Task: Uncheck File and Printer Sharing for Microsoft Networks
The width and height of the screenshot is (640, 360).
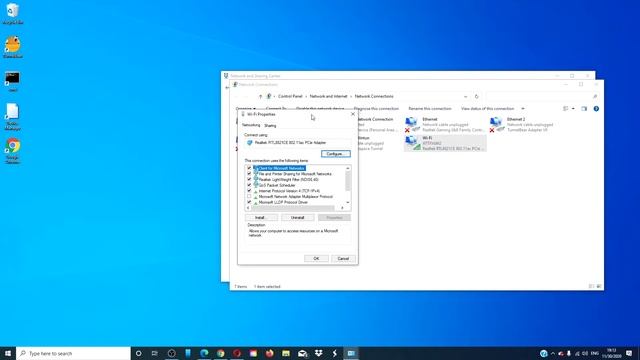Action: pos(249,174)
